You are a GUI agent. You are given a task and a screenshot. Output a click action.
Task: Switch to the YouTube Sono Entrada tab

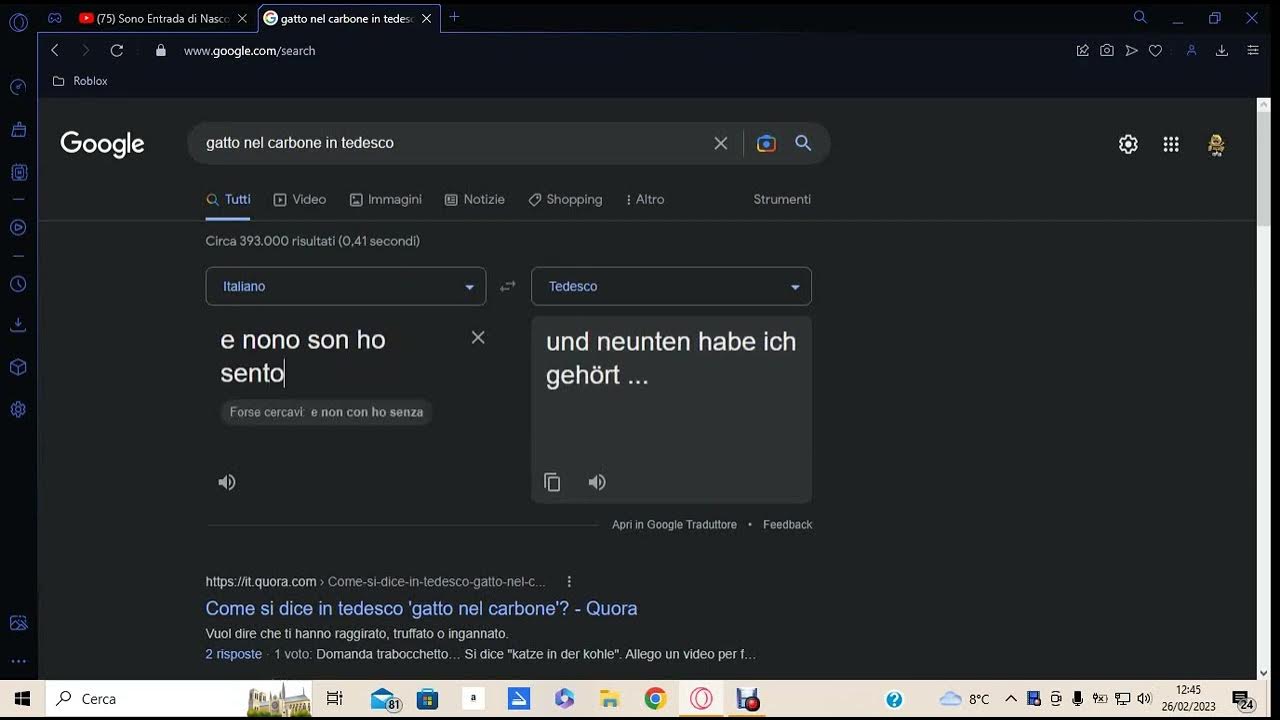(x=155, y=18)
